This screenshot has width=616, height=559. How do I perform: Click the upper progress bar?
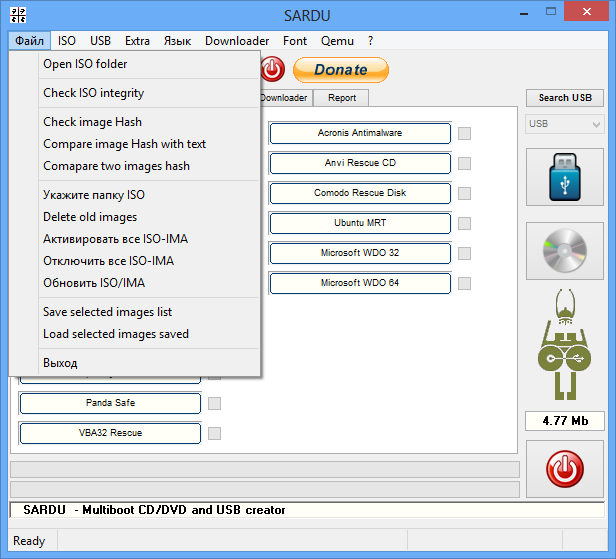[265, 469]
